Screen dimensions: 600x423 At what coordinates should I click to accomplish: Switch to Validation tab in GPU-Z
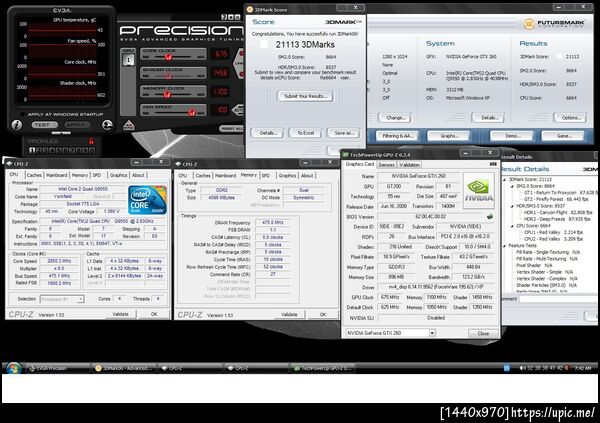point(409,165)
